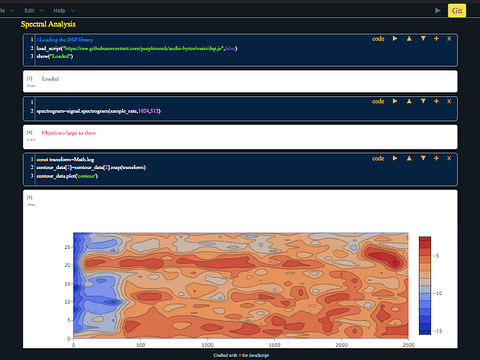Image resolution: width=480 pixels, height=360 pixels.
Task: Add a cell below the contour plot cell
Action: (436, 158)
